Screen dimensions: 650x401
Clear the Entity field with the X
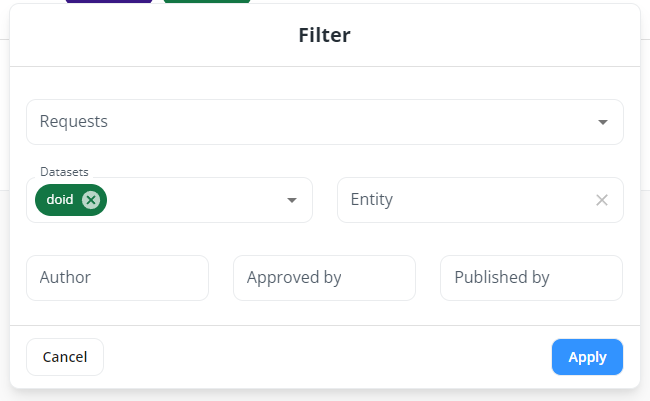pos(602,200)
